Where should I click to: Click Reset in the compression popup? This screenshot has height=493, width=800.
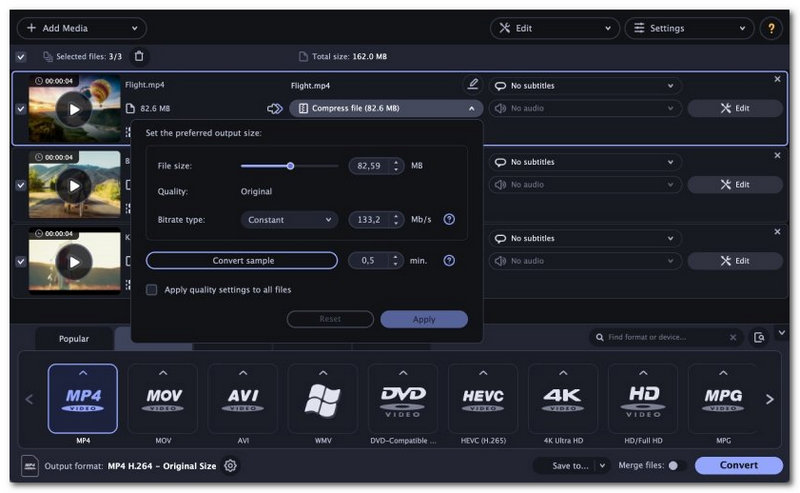330,319
